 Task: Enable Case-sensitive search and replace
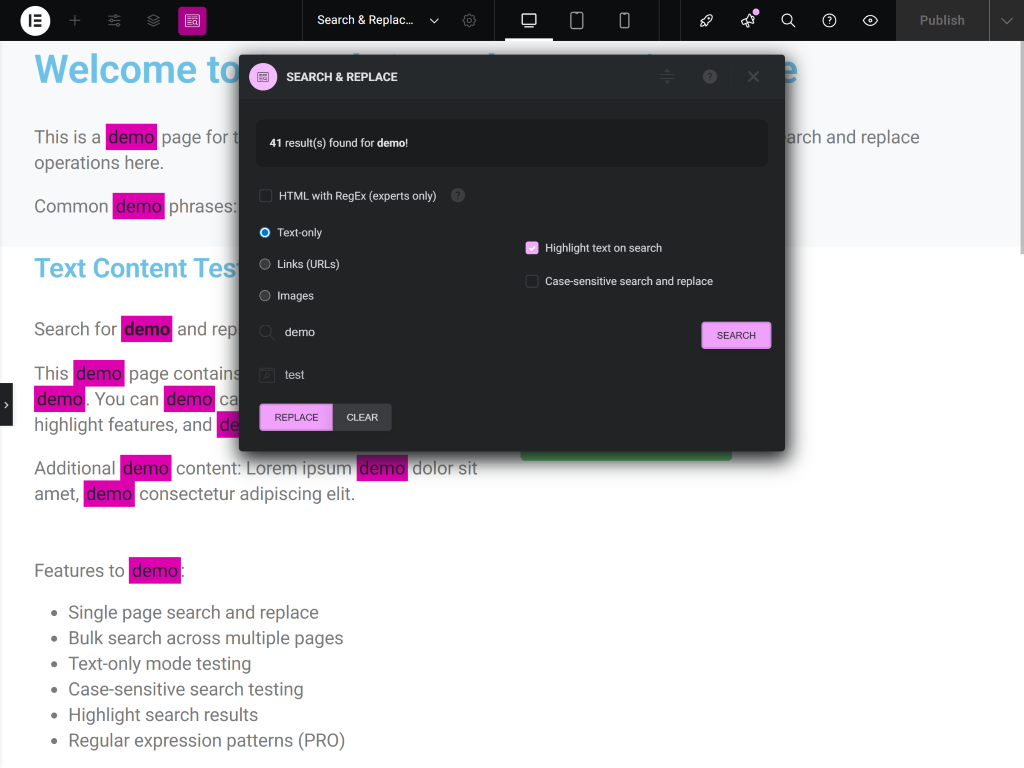coord(531,281)
